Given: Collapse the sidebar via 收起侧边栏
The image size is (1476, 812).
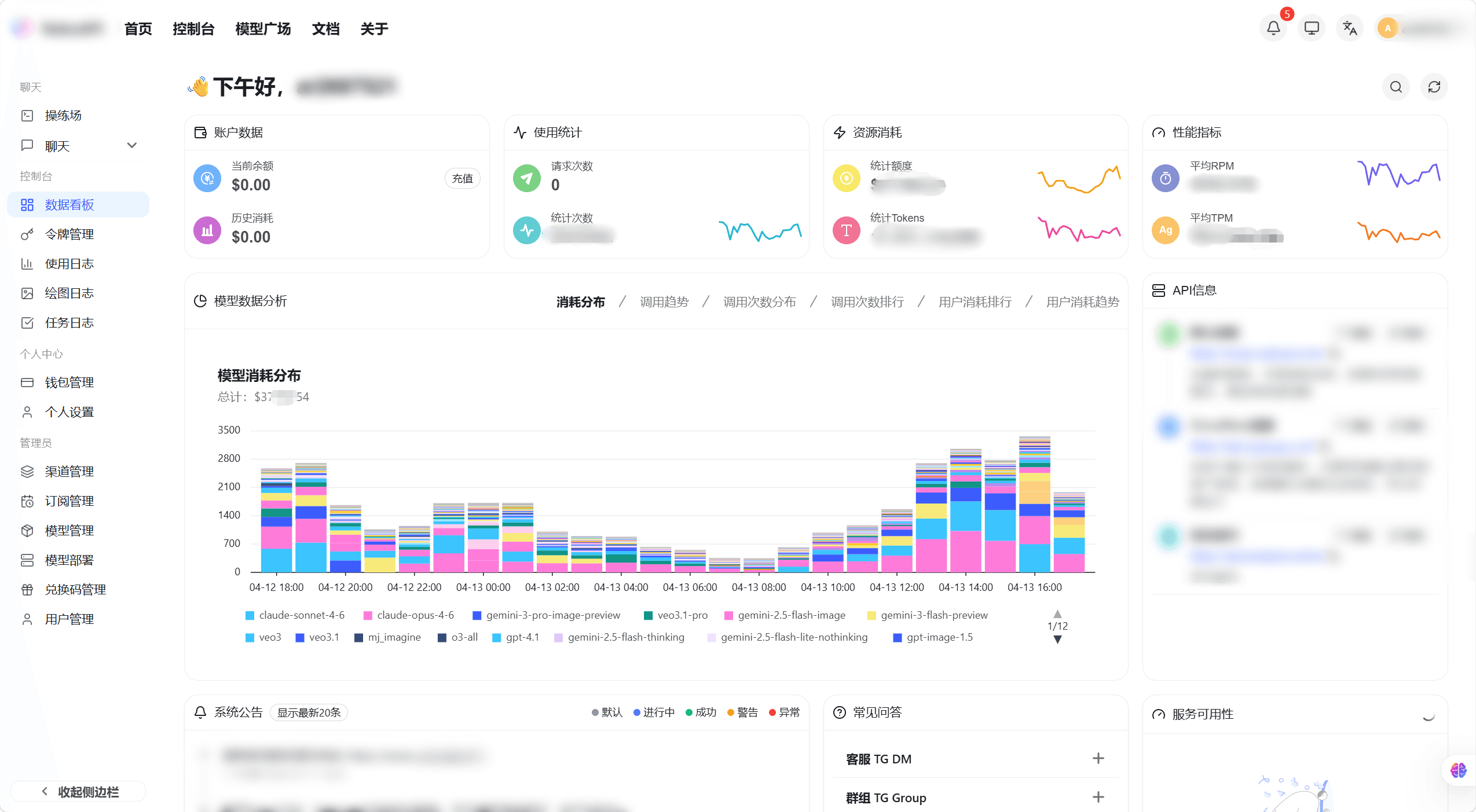Looking at the screenshot, I should click(x=78, y=791).
